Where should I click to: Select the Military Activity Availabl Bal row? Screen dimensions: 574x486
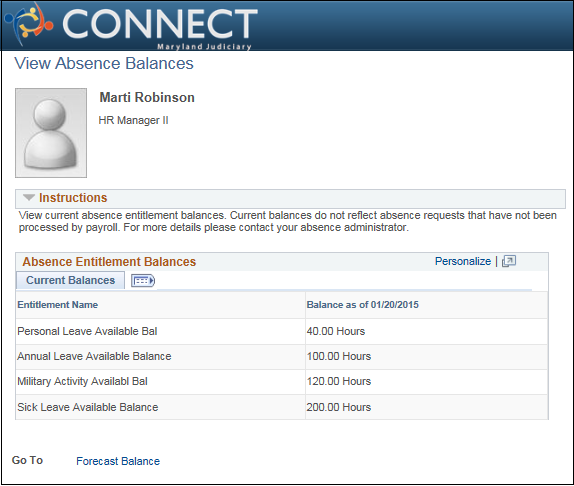coord(282,382)
